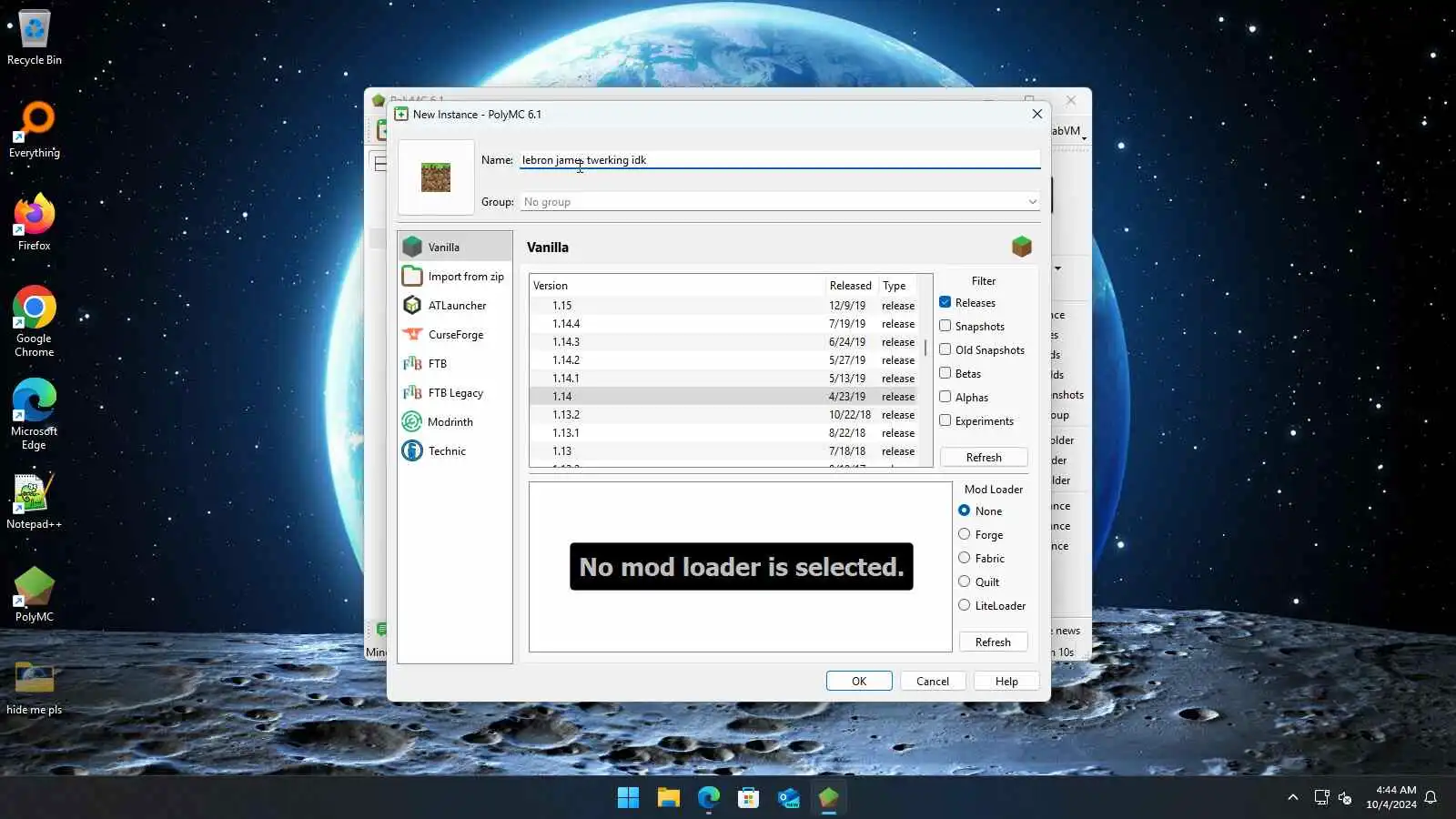Screen dimensions: 1456x819
Task: Select the Firefox desktop shortcut
Action: point(35,223)
